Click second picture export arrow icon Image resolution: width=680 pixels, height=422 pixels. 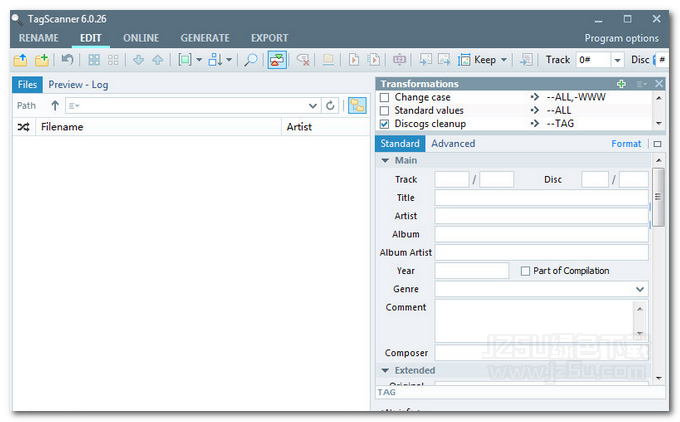[444, 60]
